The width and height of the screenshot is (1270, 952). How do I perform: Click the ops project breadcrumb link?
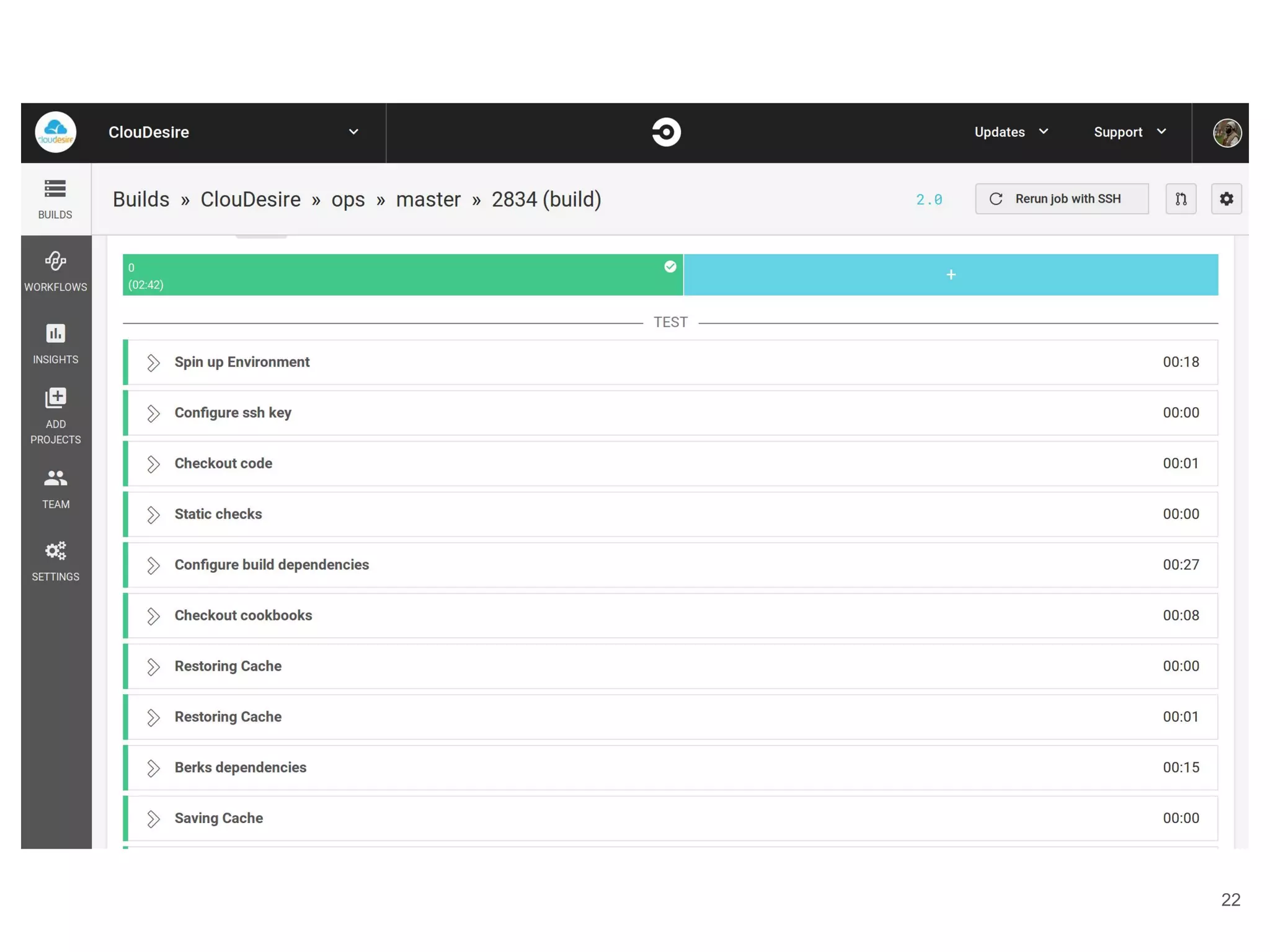coord(347,200)
